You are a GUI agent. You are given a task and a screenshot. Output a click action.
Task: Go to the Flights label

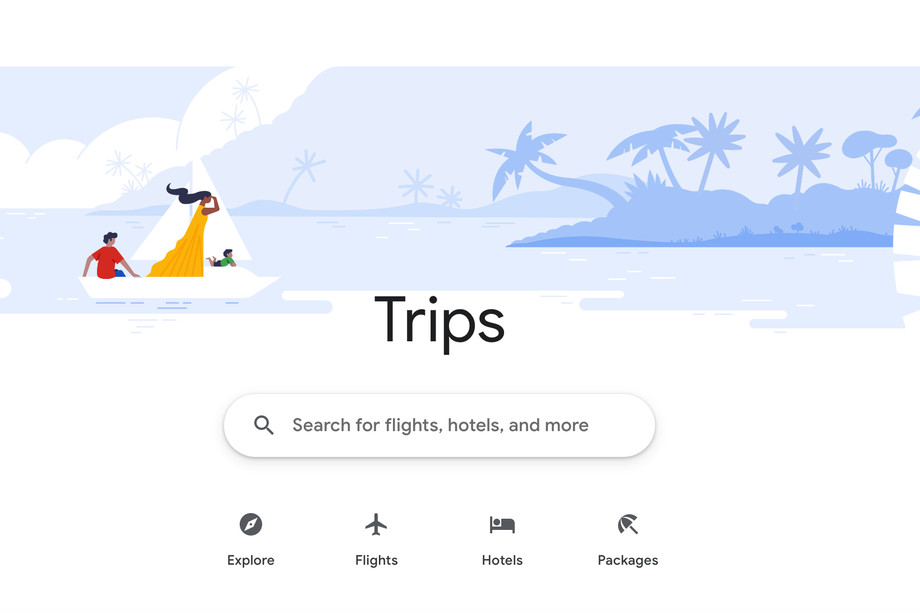[376, 560]
